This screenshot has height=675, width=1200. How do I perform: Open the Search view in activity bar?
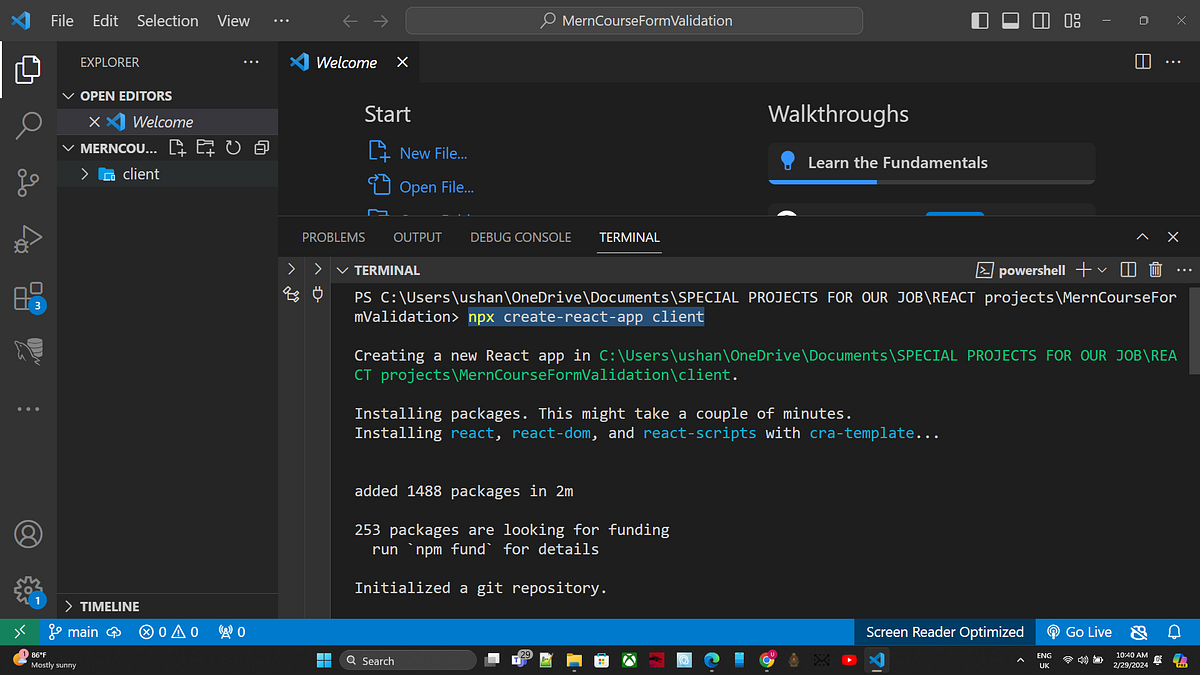tap(28, 126)
